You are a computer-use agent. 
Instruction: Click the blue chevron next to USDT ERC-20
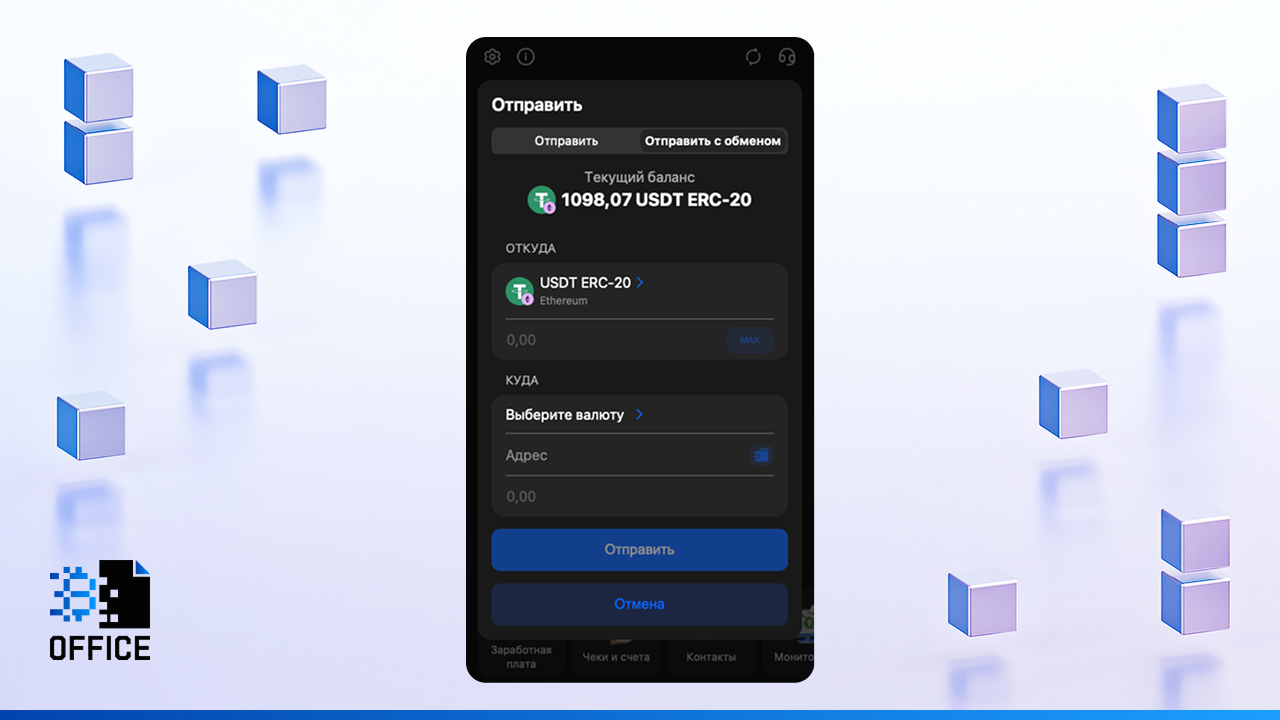click(x=640, y=283)
